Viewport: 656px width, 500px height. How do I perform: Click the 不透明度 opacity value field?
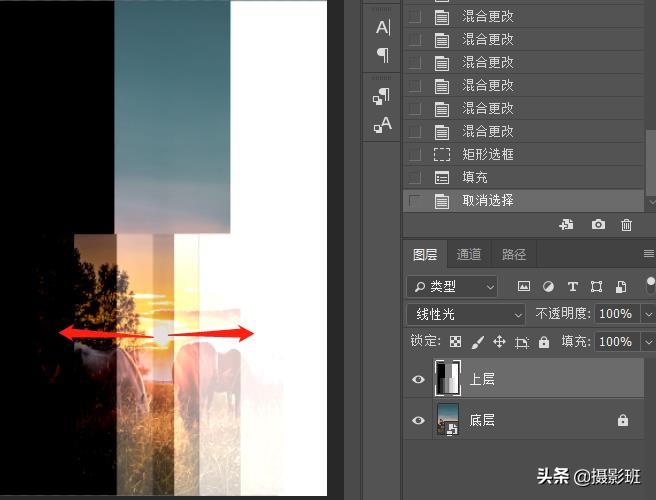617,314
